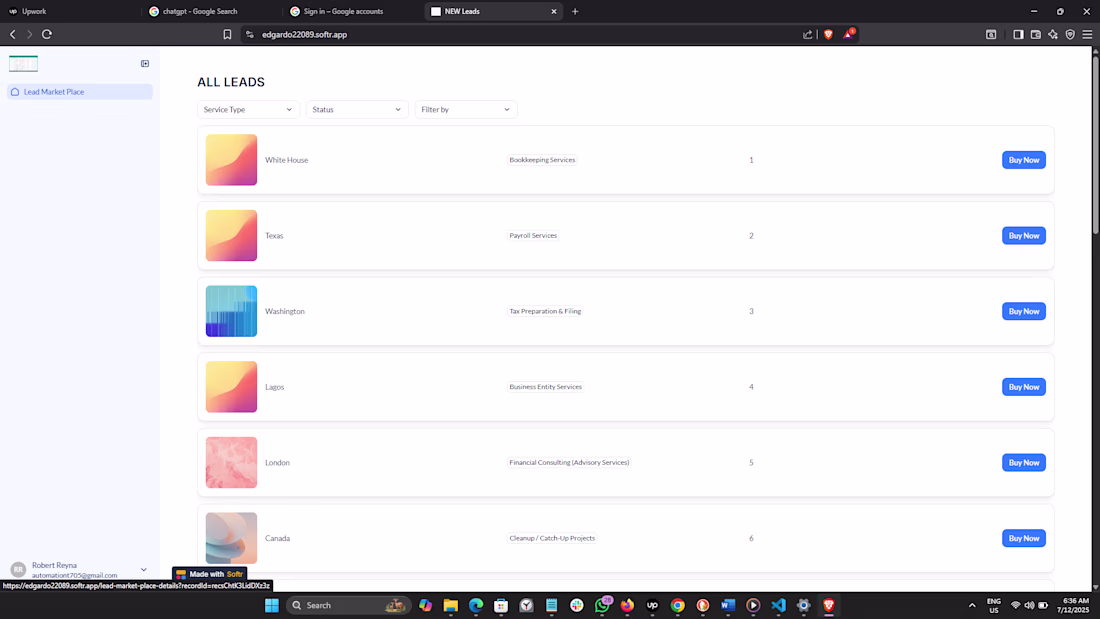
Task: Open the Filter by dropdown
Action: pos(466,109)
